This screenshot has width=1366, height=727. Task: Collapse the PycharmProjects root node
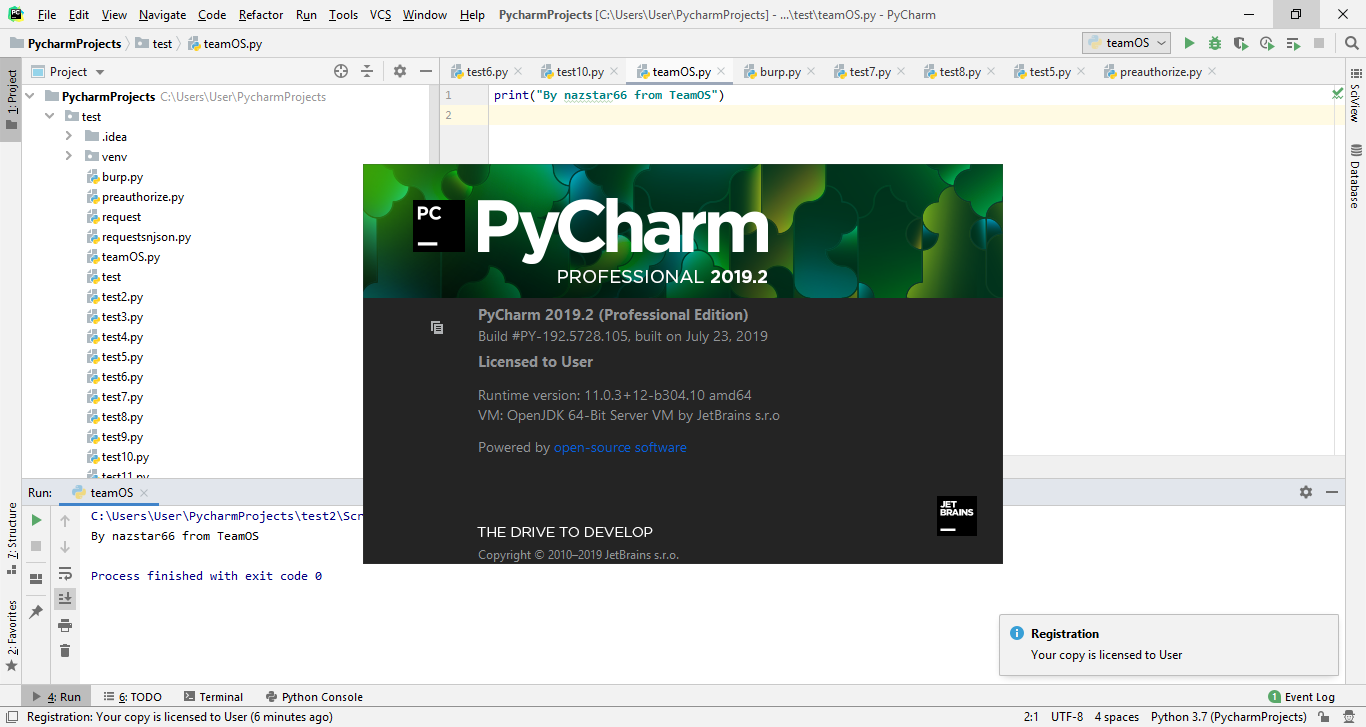30,97
